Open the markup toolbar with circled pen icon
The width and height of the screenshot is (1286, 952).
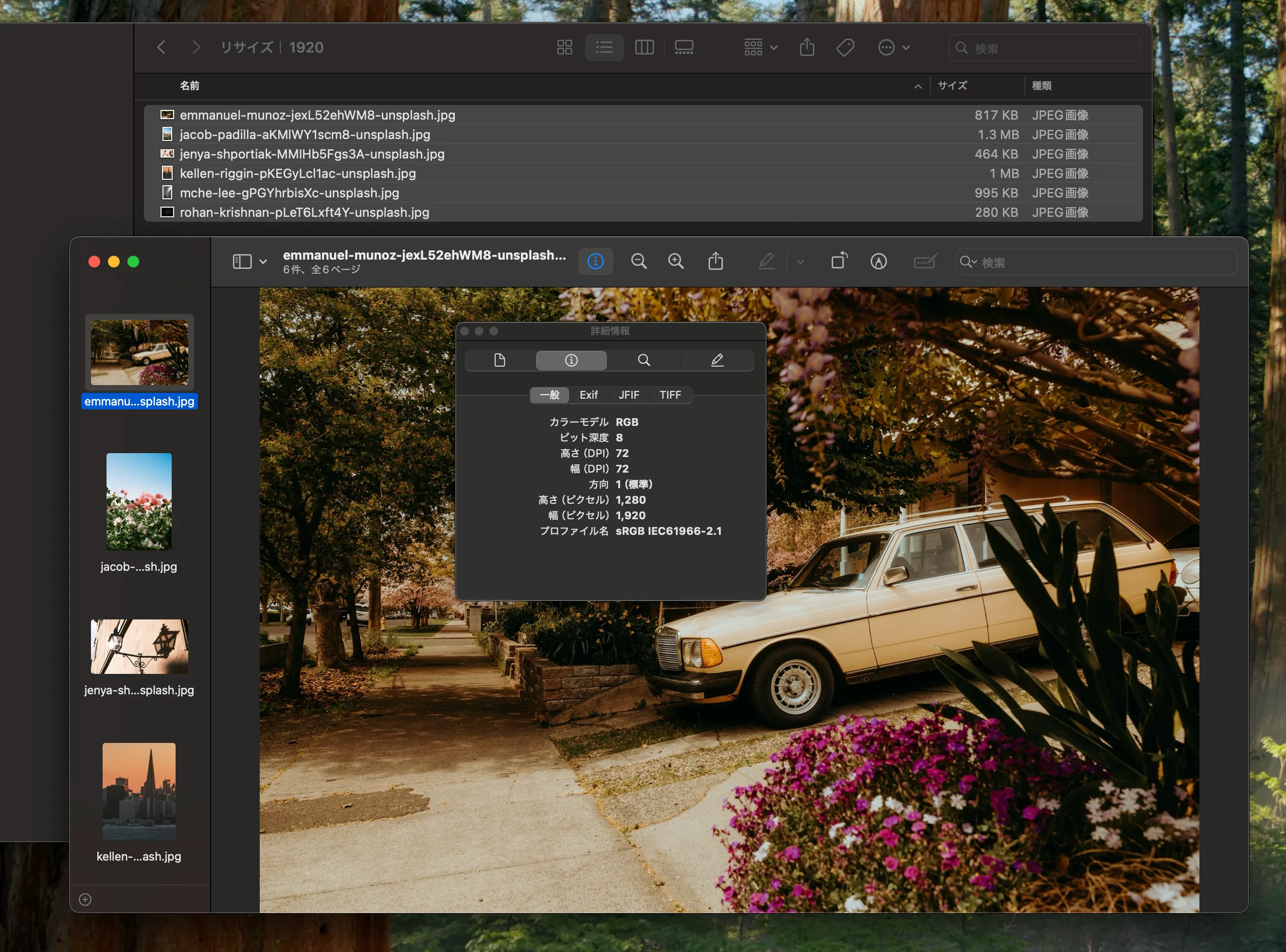(878, 262)
